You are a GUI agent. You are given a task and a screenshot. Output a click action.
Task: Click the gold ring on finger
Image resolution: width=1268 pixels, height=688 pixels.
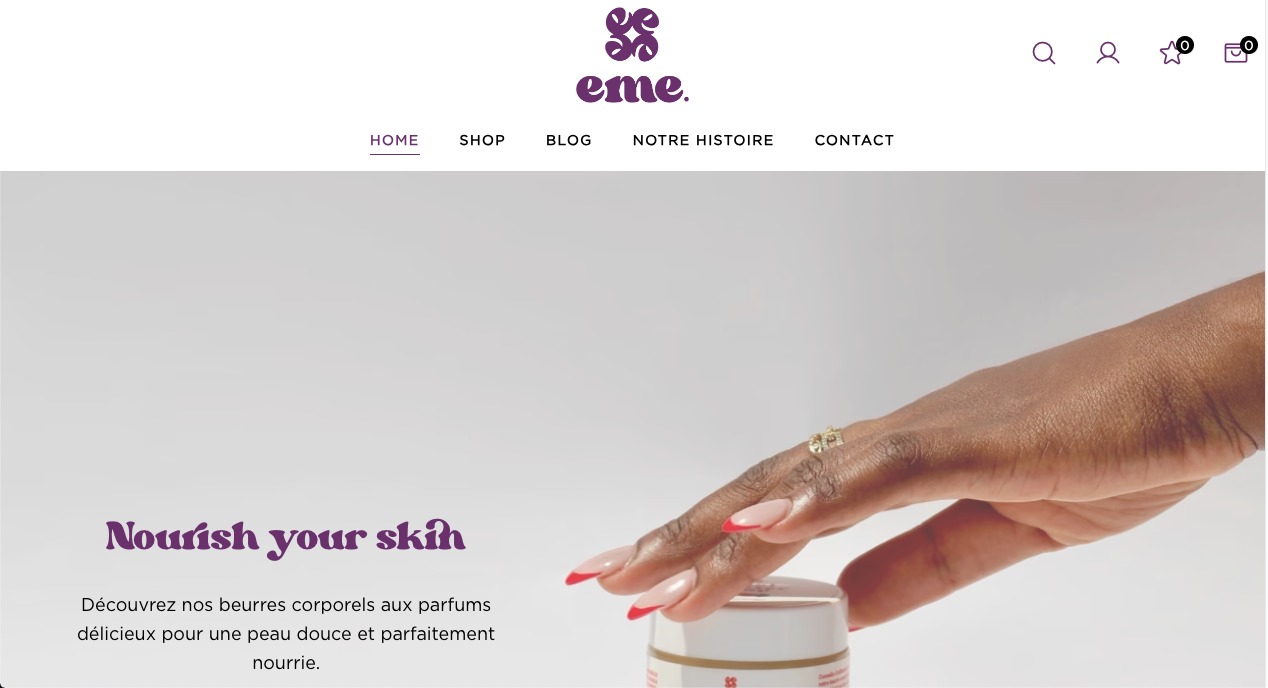[826, 440]
